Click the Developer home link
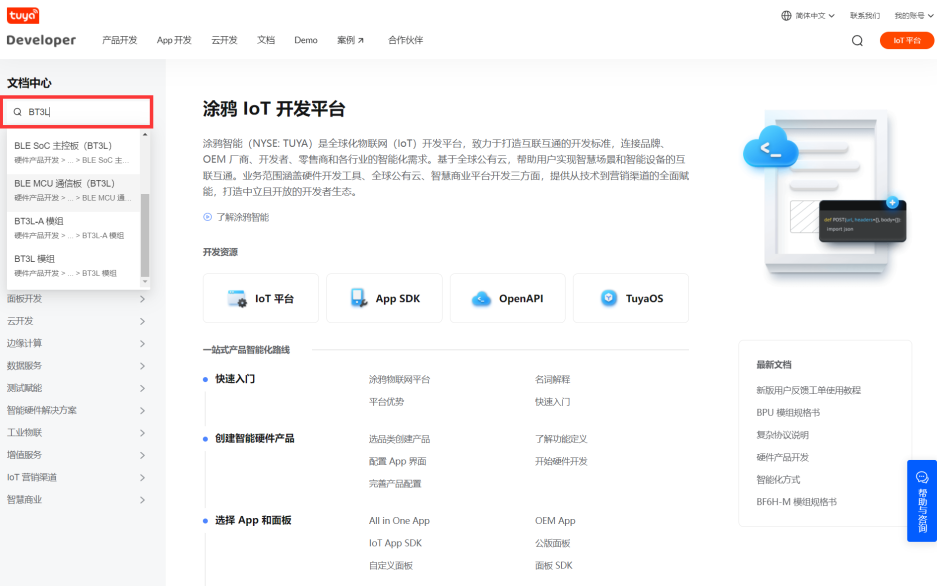Screen dimensions: 937x586 (x=41, y=40)
